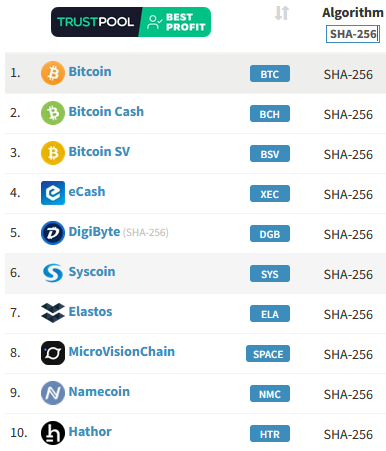Click the MicroVisionChain black icon
386x451 pixels.
point(53,353)
